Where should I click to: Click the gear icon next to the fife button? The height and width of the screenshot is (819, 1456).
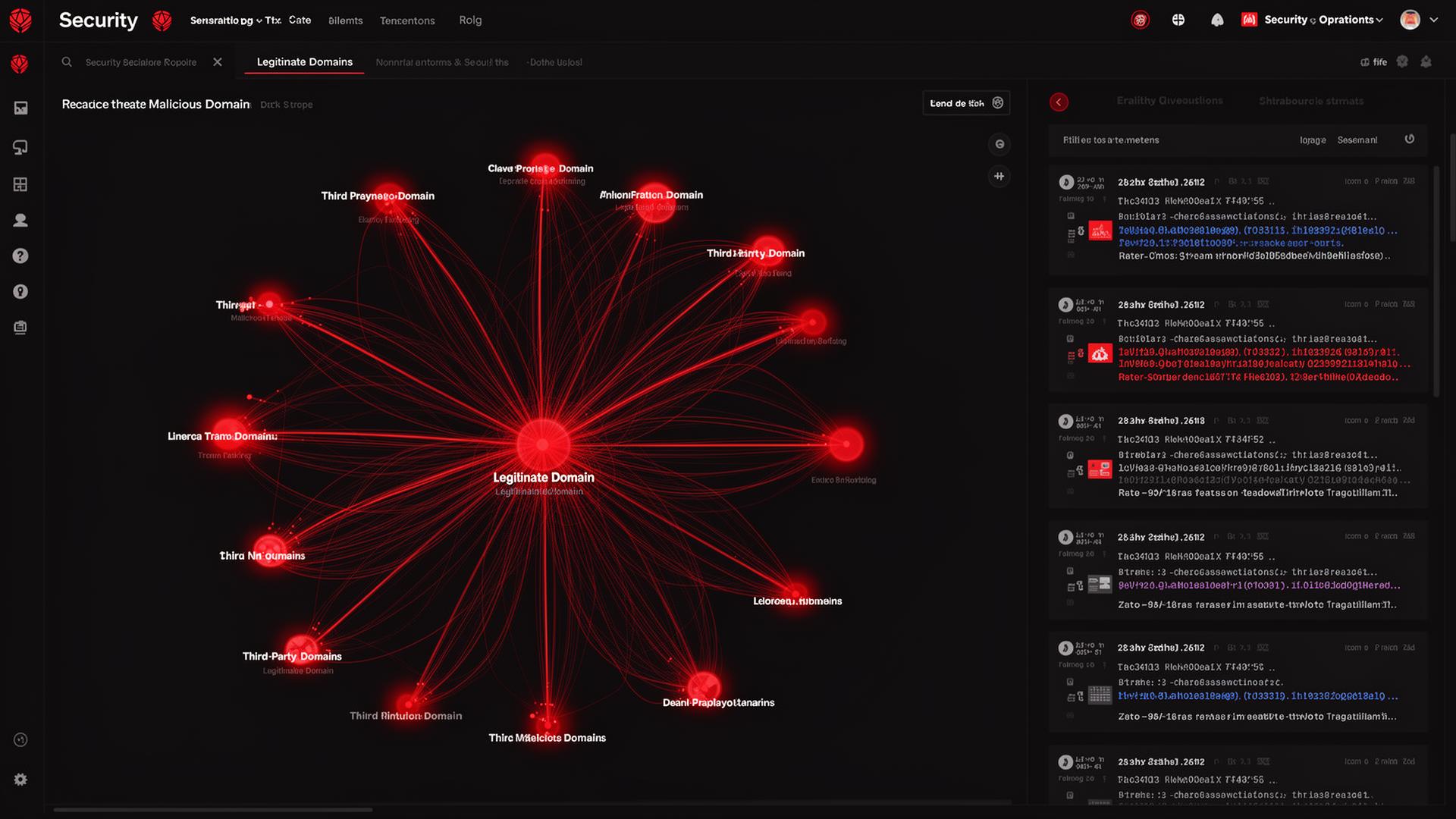pyautogui.click(x=1402, y=62)
